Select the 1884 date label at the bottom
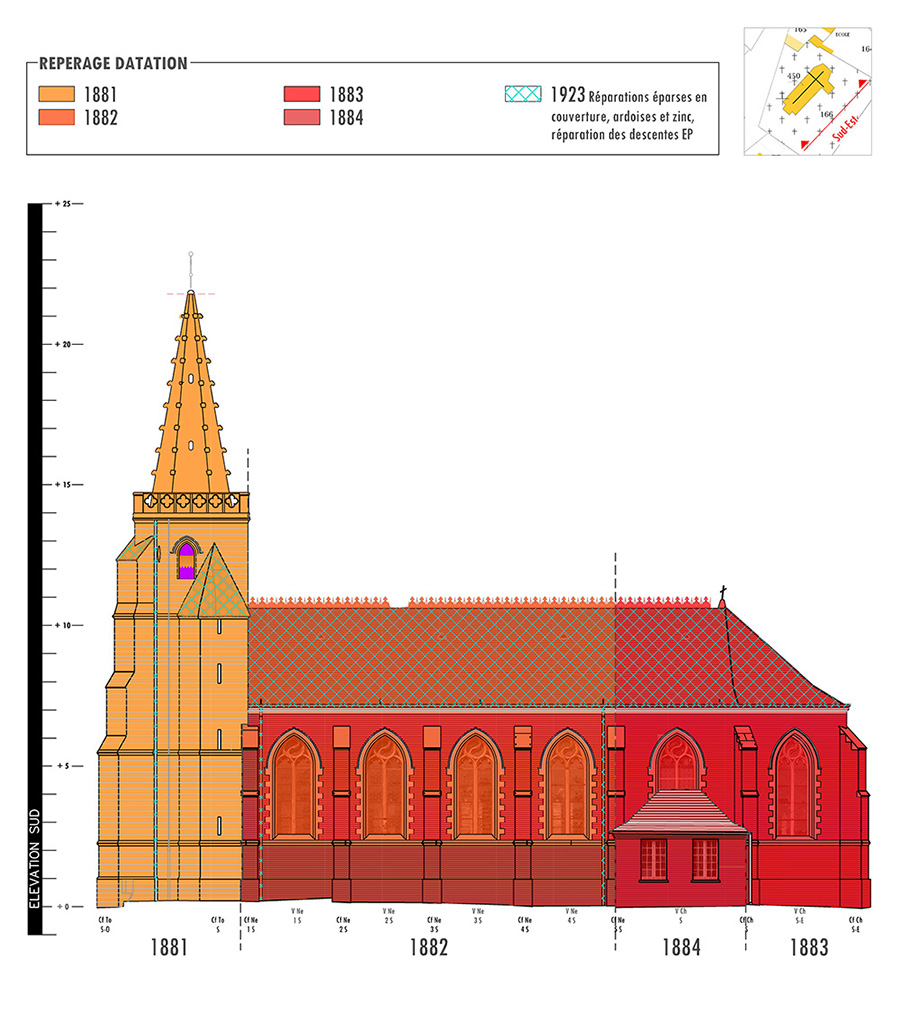900x1013 pixels. (680, 948)
